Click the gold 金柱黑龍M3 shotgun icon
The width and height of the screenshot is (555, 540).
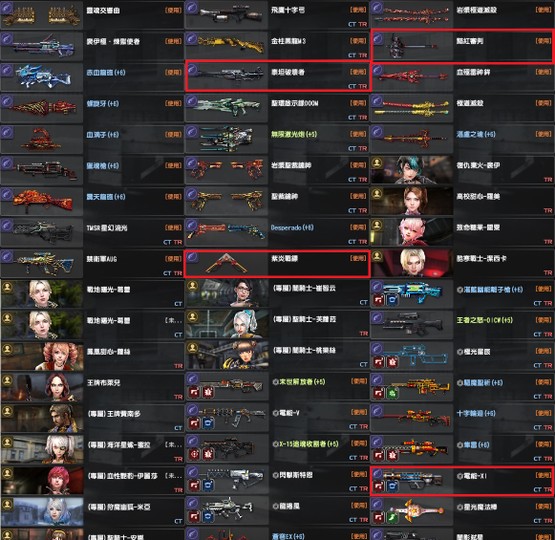[x=227, y=46]
